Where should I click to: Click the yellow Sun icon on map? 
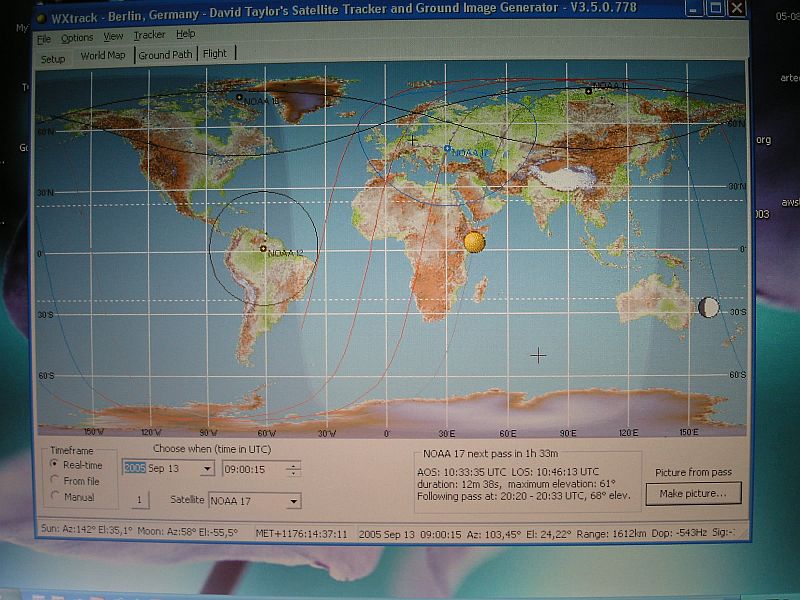(474, 242)
